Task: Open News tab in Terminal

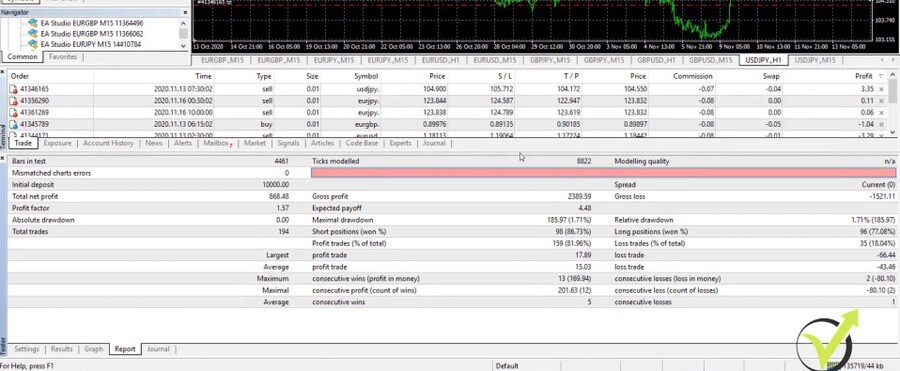Action: pos(154,144)
